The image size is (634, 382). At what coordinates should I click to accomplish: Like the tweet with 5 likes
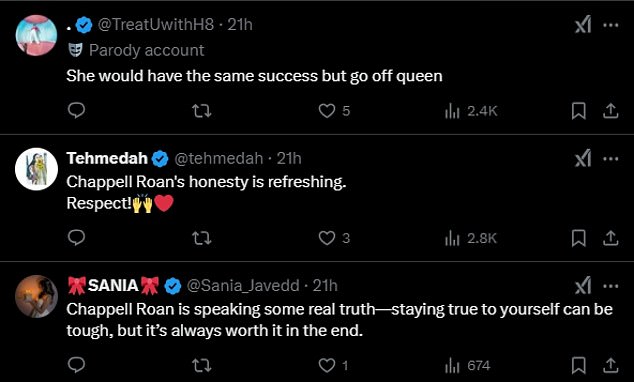(334, 111)
